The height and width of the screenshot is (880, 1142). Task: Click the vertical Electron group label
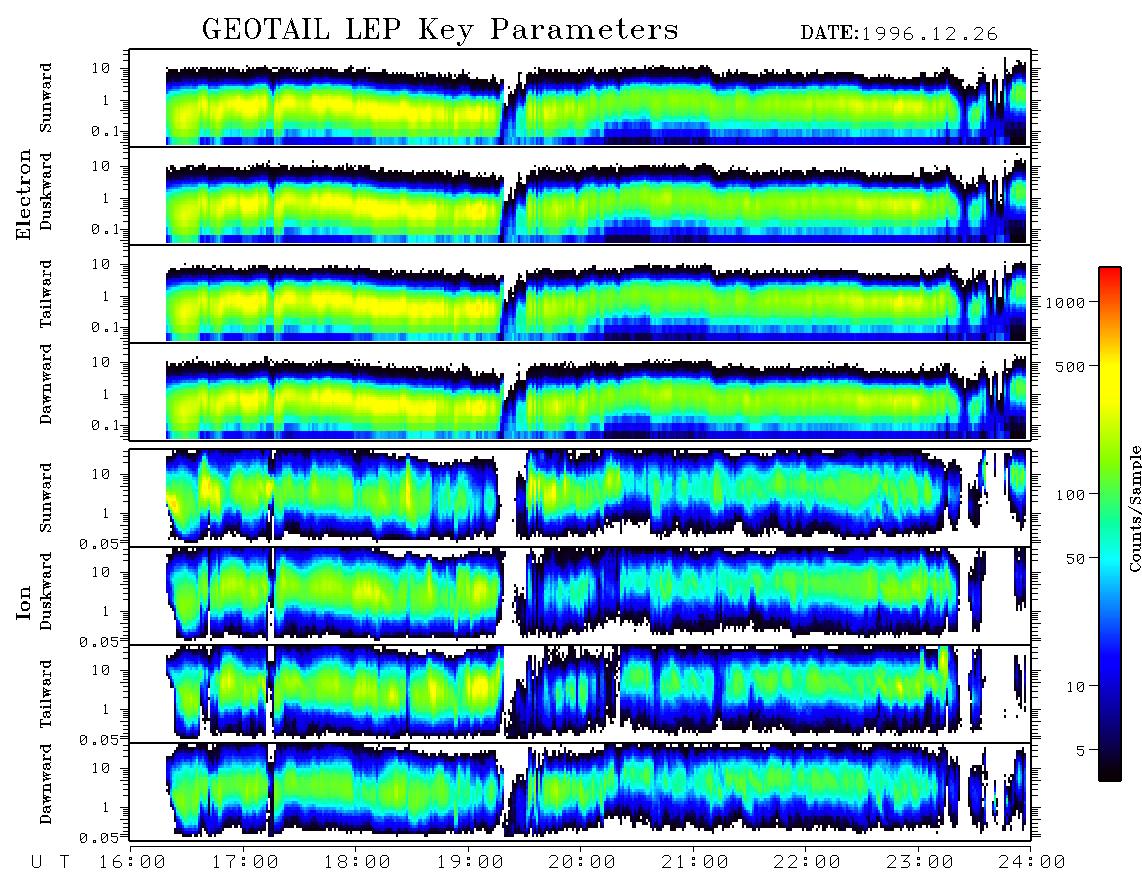click(24, 194)
